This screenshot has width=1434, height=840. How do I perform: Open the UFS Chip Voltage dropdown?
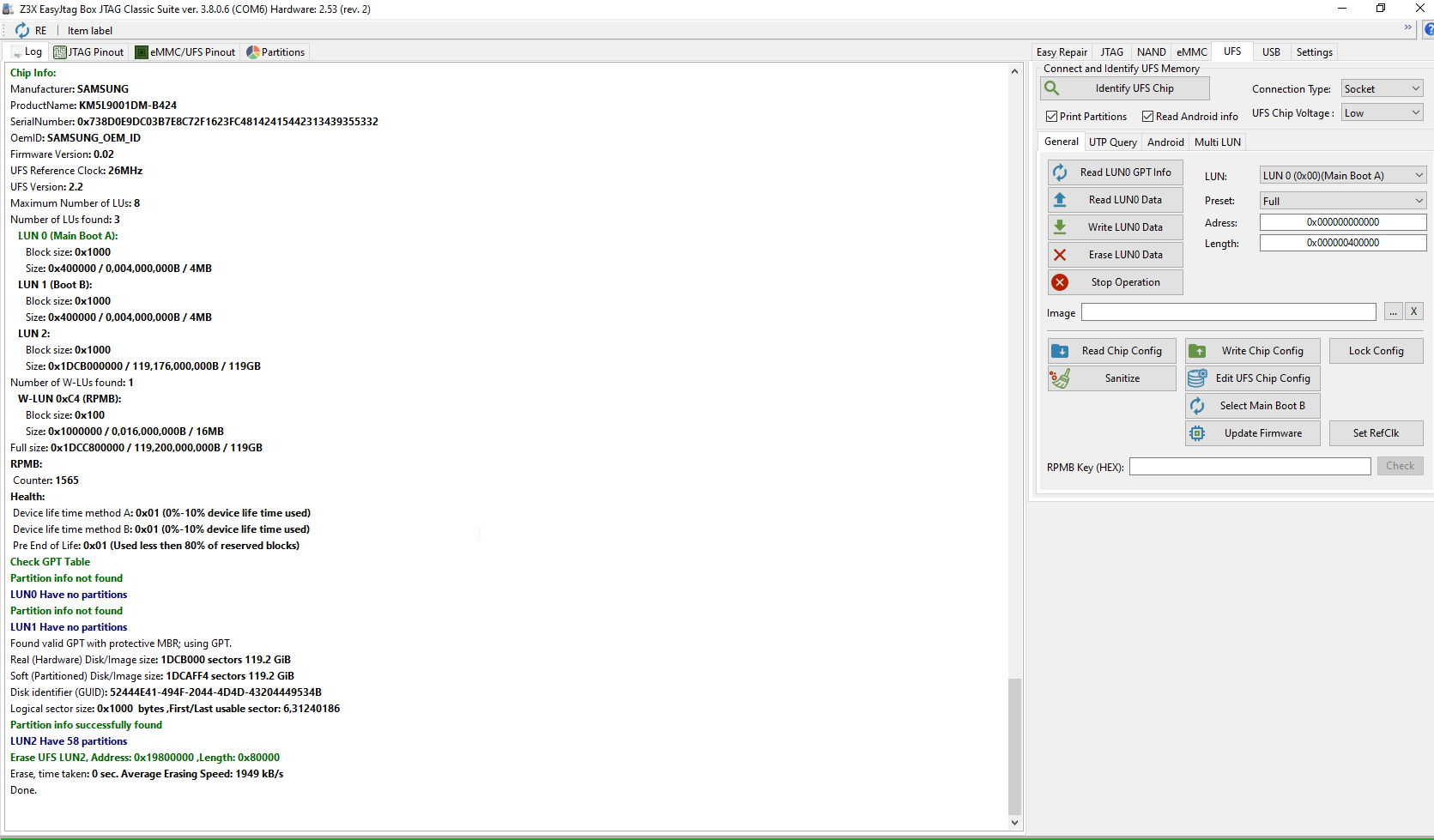[x=1382, y=112]
